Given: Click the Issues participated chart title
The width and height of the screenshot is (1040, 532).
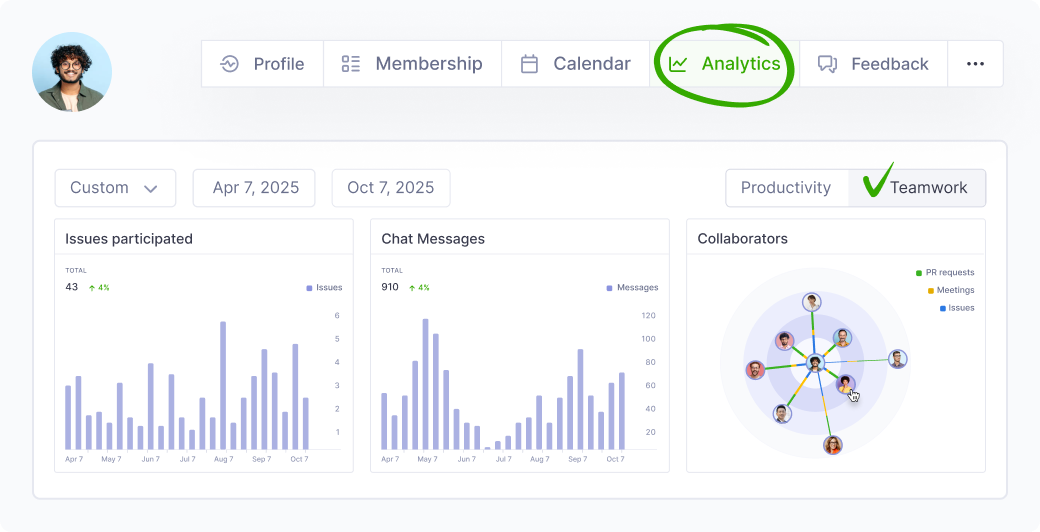Looking at the screenshot, I should 129,239.
